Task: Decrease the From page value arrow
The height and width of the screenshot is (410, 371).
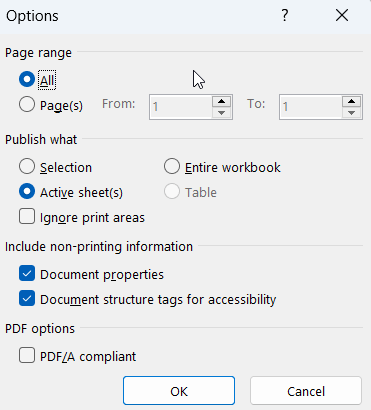Action: pos(222,113)
